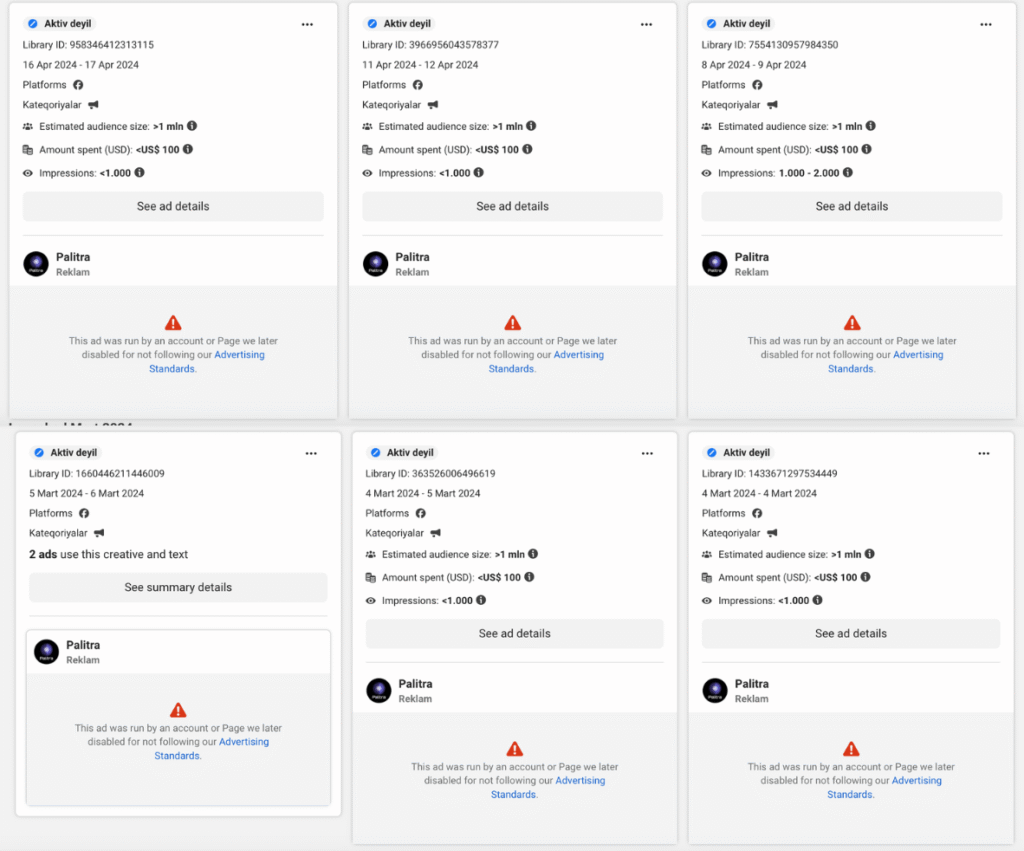Open See ad details for ad 3966956043578377
The width and height of the screenshot is (1024, 851).
(x=512, y=206)
